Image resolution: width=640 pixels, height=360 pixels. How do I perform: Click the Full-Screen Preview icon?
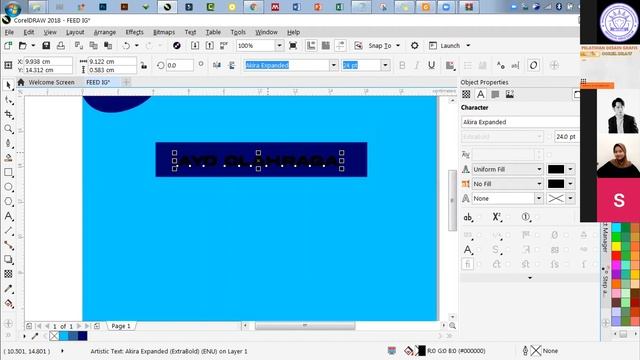coord(293,46)
